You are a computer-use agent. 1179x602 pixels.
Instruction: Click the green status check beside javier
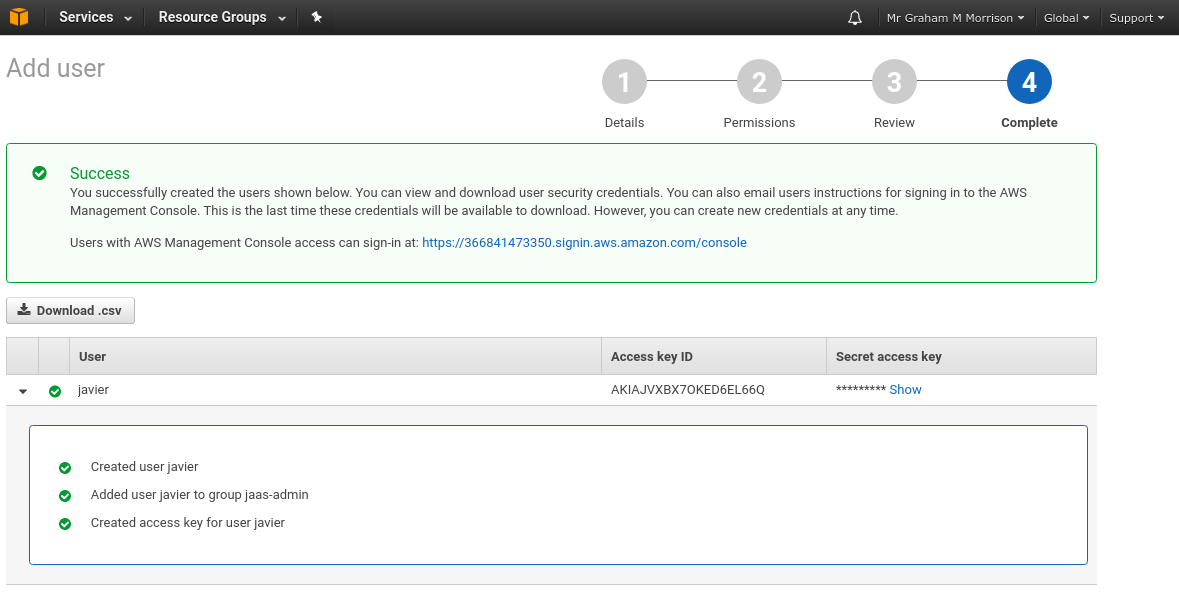(55, 391)
